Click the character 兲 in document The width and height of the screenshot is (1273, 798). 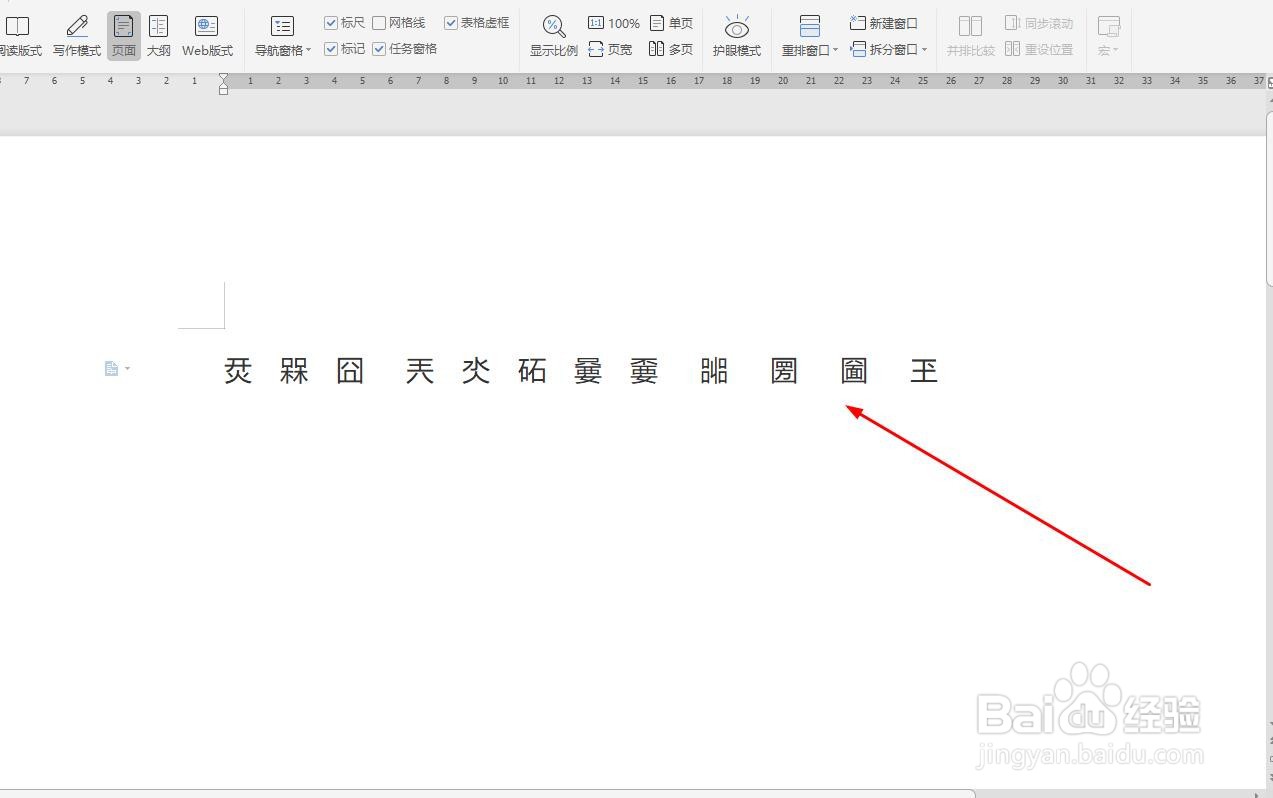tap(420, 371)
